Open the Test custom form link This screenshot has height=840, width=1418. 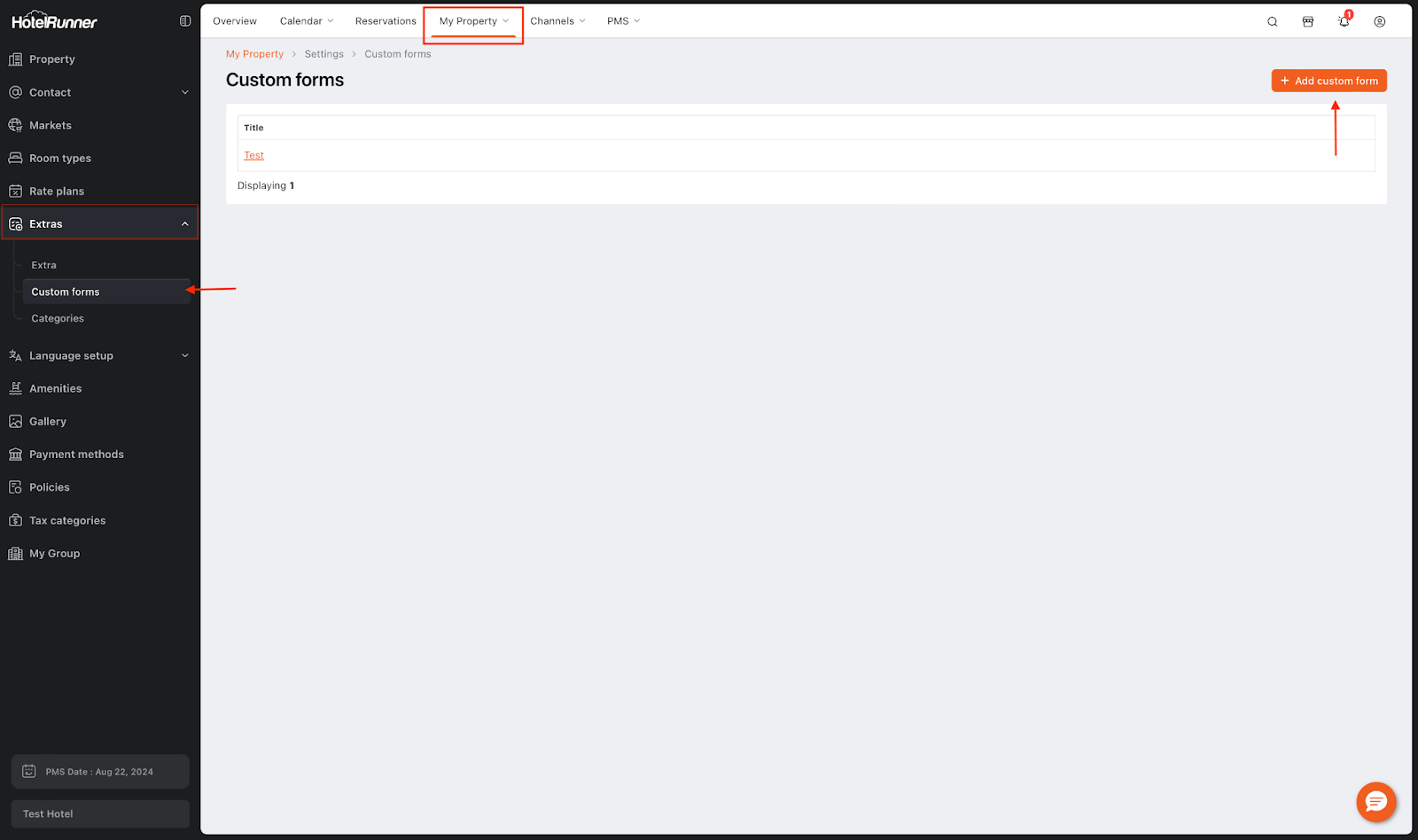(253, 156)
